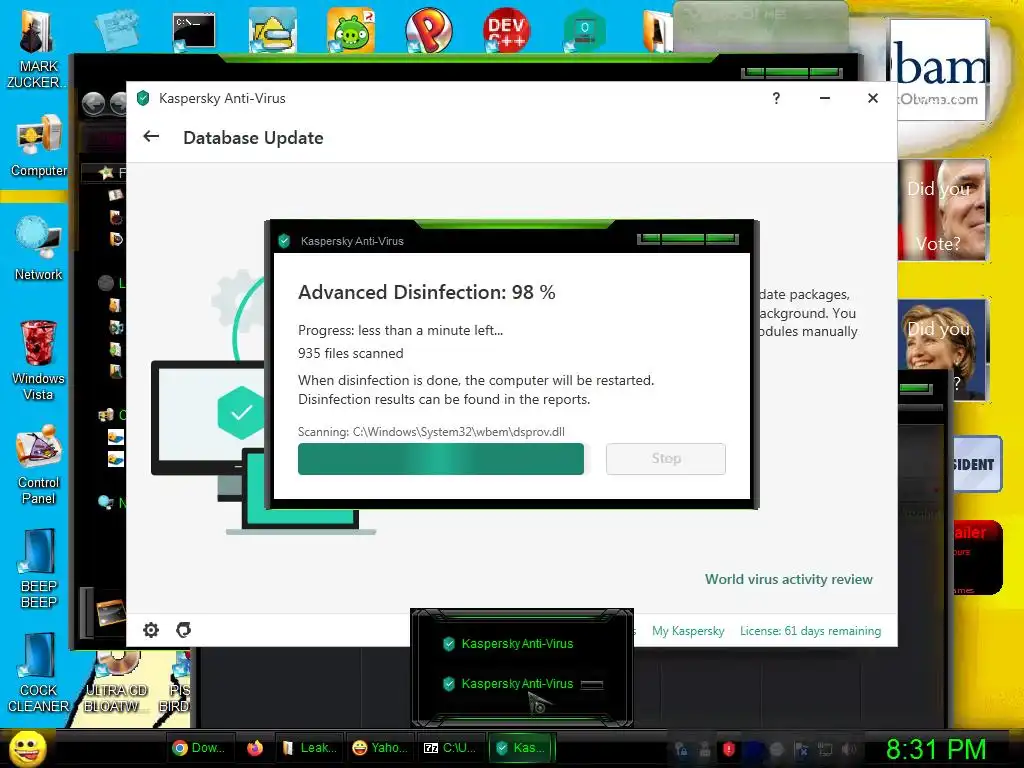Viewport: 1024px width, 768px height.
Task: Go back with the Database Update arrow
Action: click(x=151, y=136)
